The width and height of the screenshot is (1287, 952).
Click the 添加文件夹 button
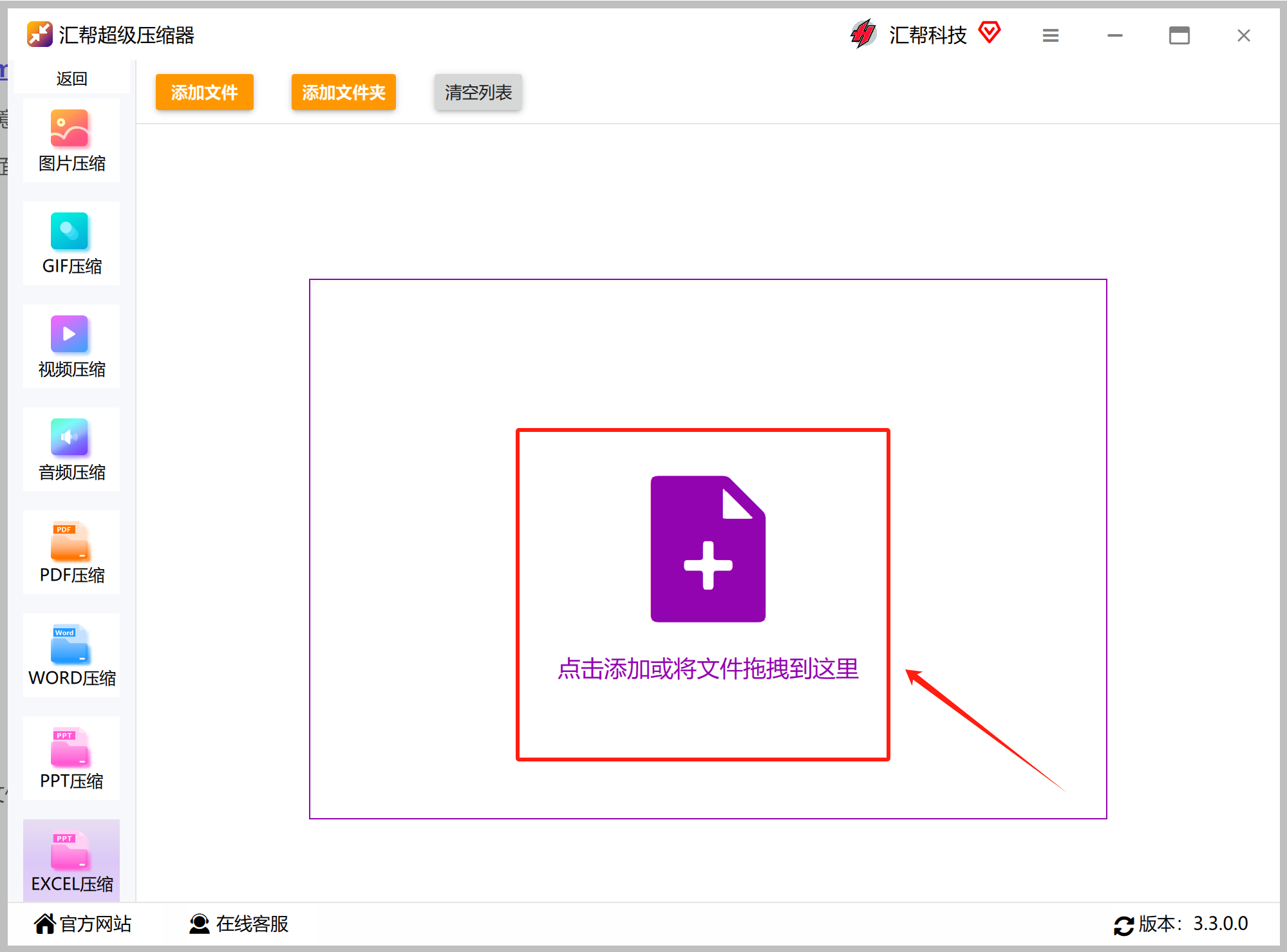click(x=344, y=92)
